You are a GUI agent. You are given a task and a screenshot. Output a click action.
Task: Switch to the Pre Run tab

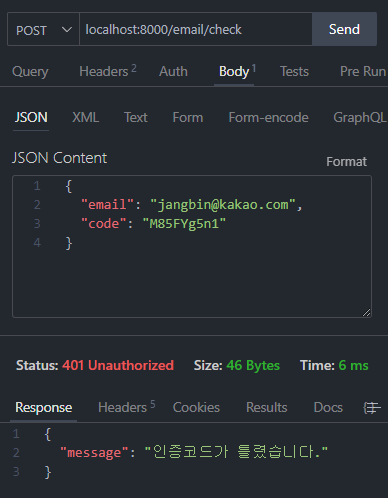[363, 71]
